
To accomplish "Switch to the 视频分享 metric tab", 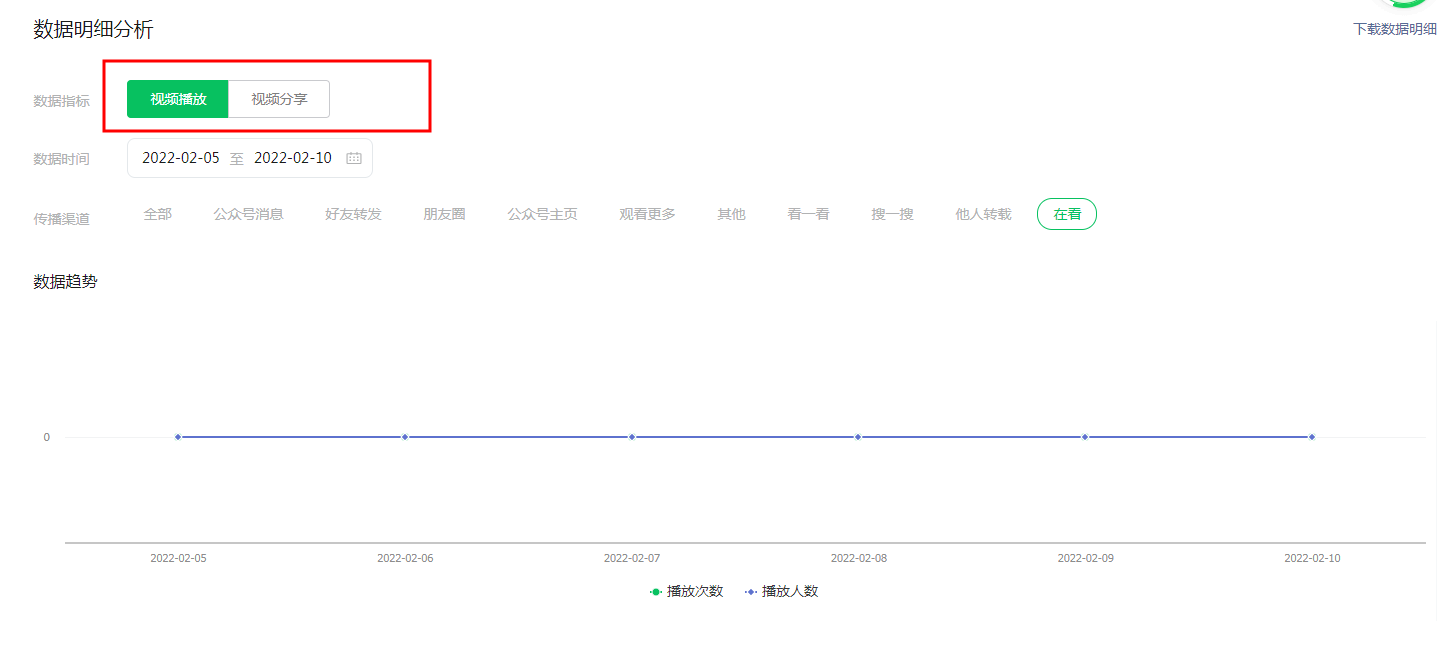I will click(279, 99).
